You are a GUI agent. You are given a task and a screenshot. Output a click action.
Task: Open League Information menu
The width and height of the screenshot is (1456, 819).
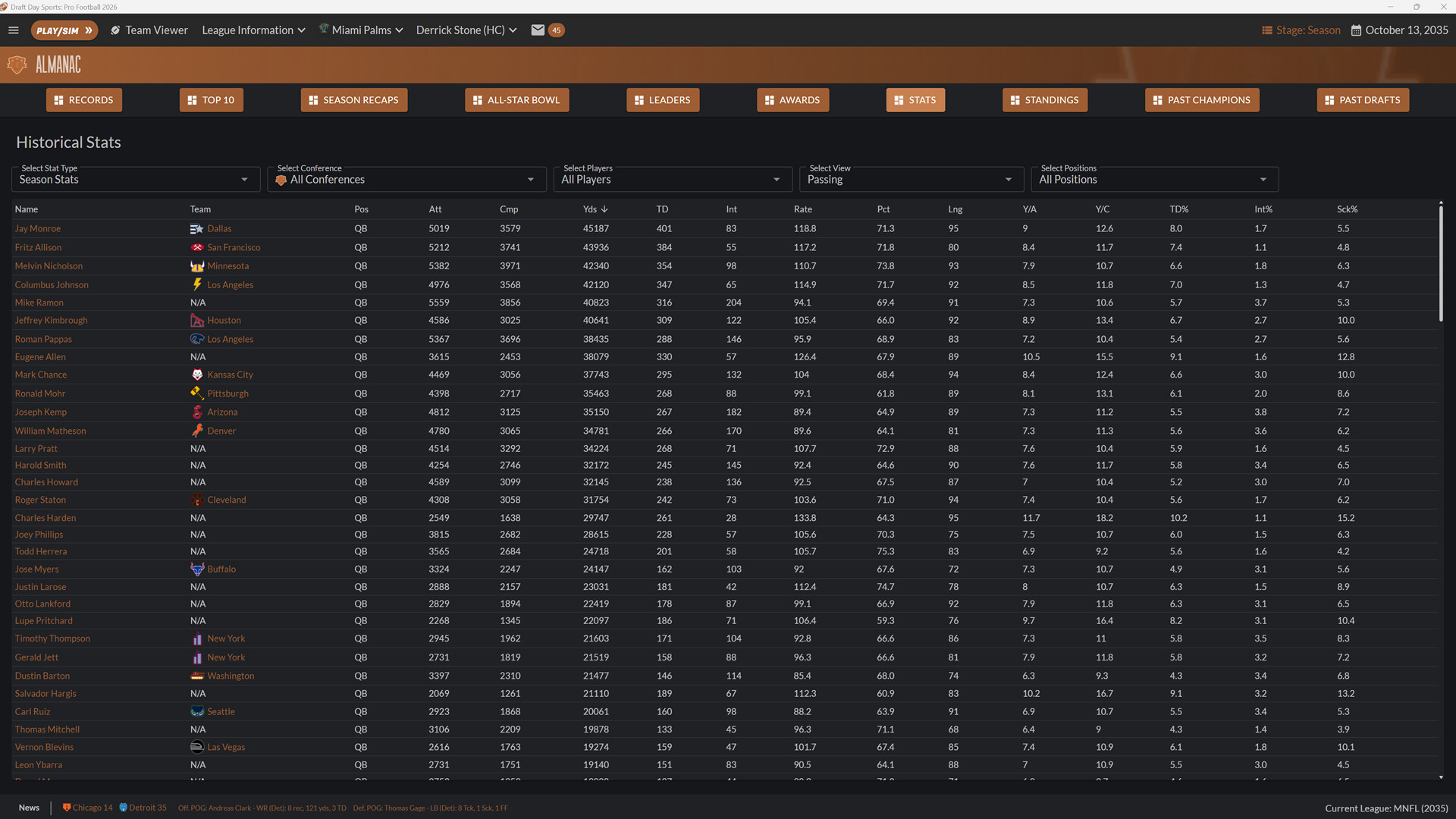pos(253,30)
